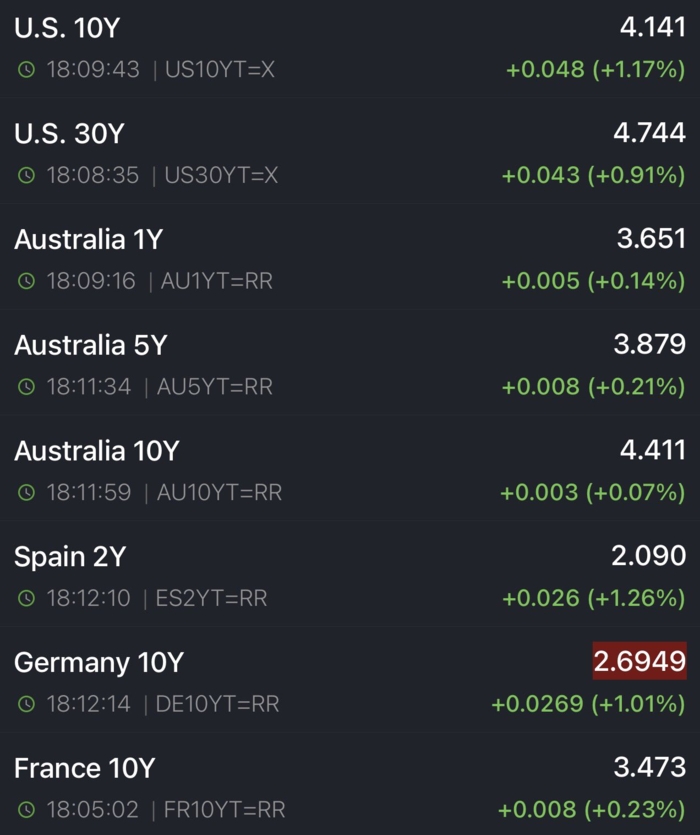Open the France 10Y bond entry
Viewport: 700px width, 835px height.
tap(85, 769)
